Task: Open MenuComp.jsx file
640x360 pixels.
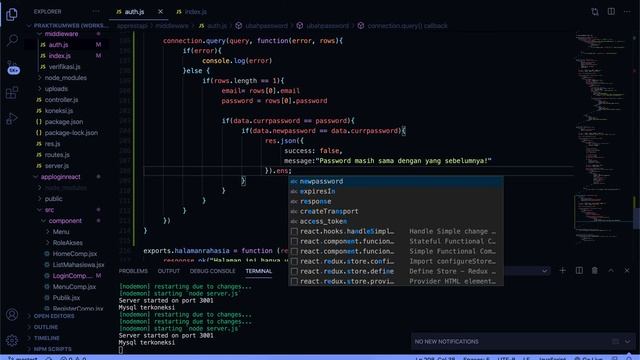Action: tap(74, 287)
